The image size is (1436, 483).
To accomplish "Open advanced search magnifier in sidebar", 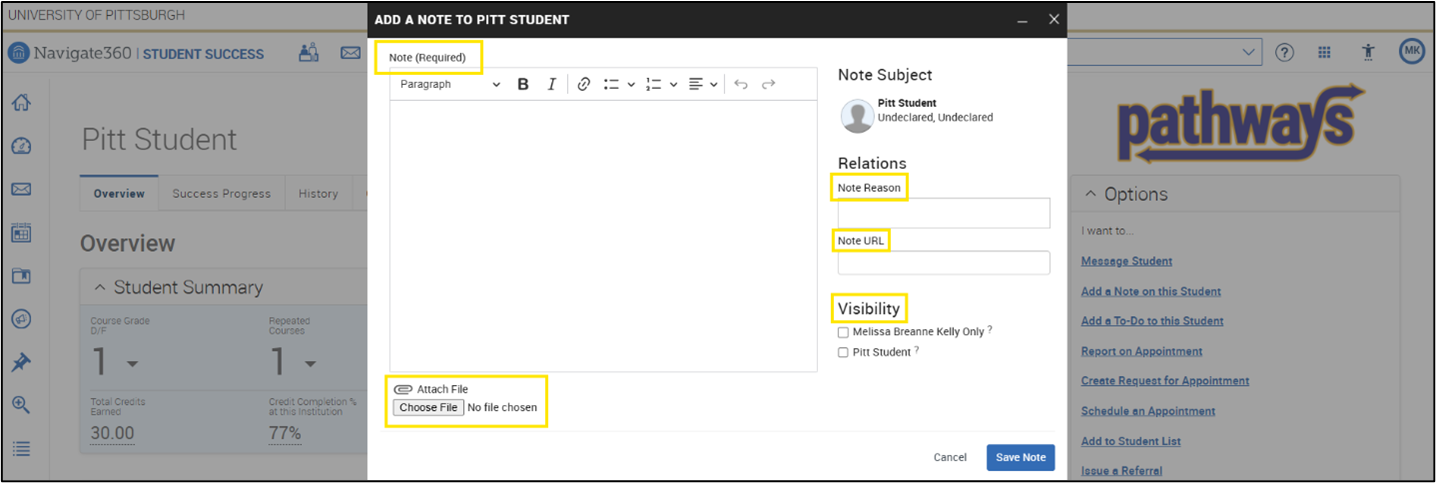I will point(21,405).
